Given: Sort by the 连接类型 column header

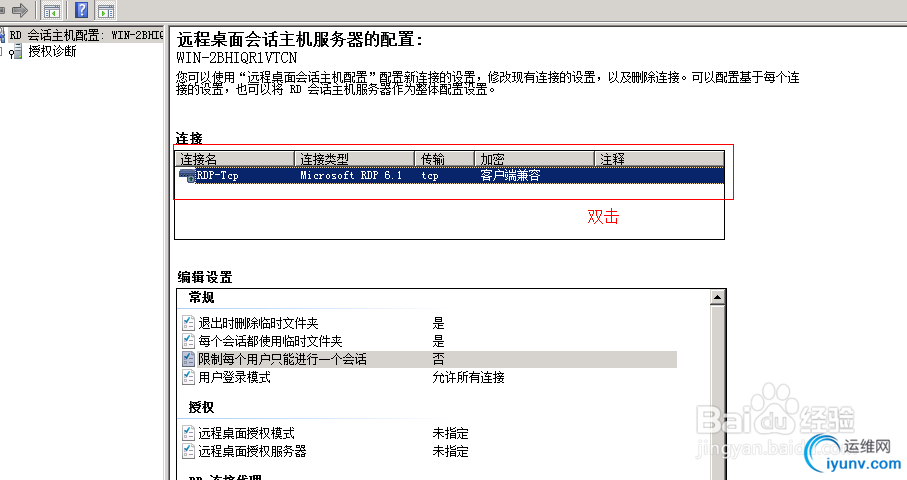Looking at the screenshot, I should [x=354, y=158].
